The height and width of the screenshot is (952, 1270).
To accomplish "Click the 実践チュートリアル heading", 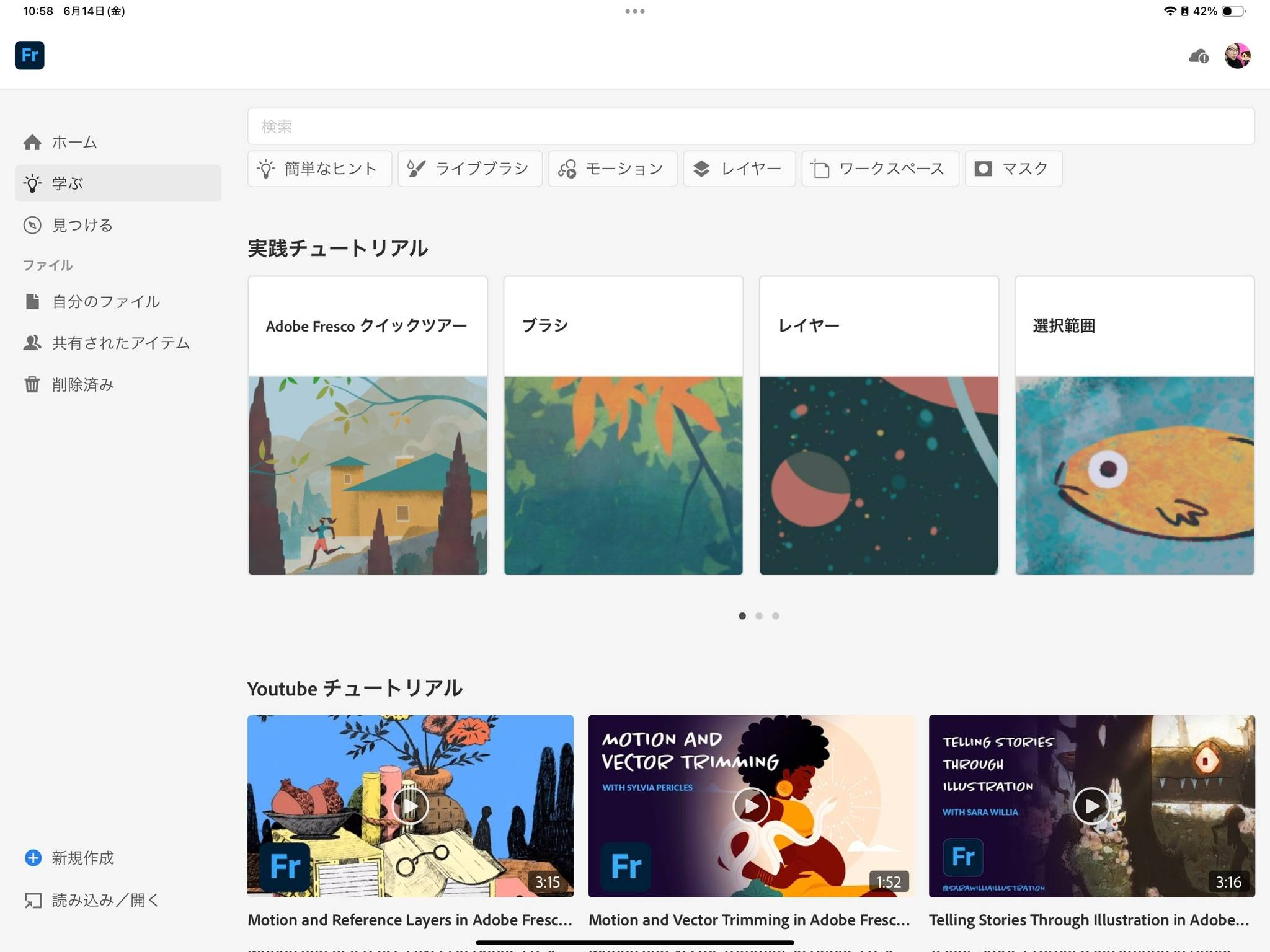I will point(338,249).
